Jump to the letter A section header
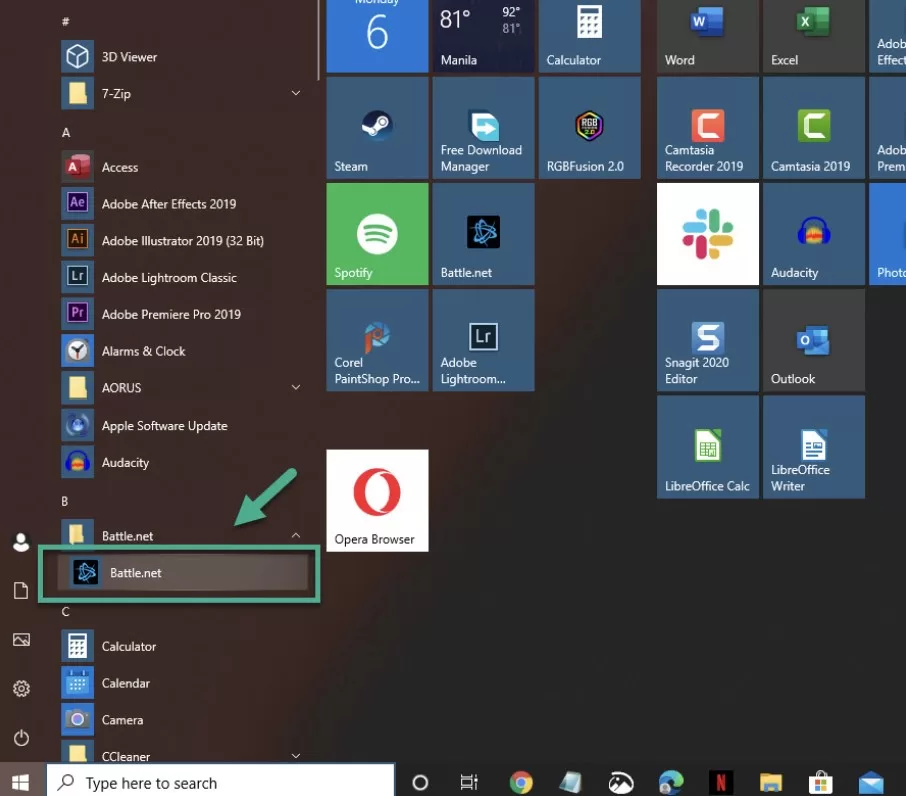This screenshot has width=906, height=796. pyautogui.click(x=66, y=133)
